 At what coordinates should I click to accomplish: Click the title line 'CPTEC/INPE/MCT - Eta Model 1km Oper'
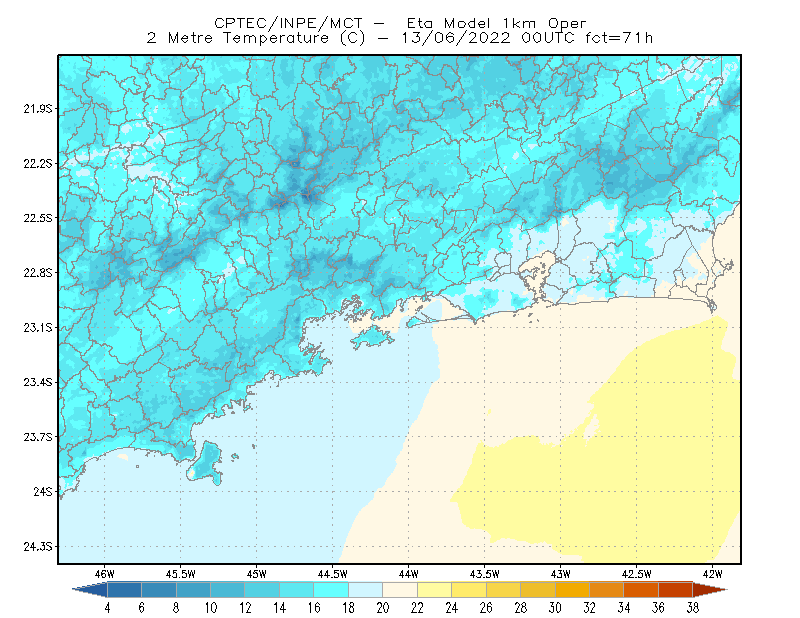(x=400, y=23)
